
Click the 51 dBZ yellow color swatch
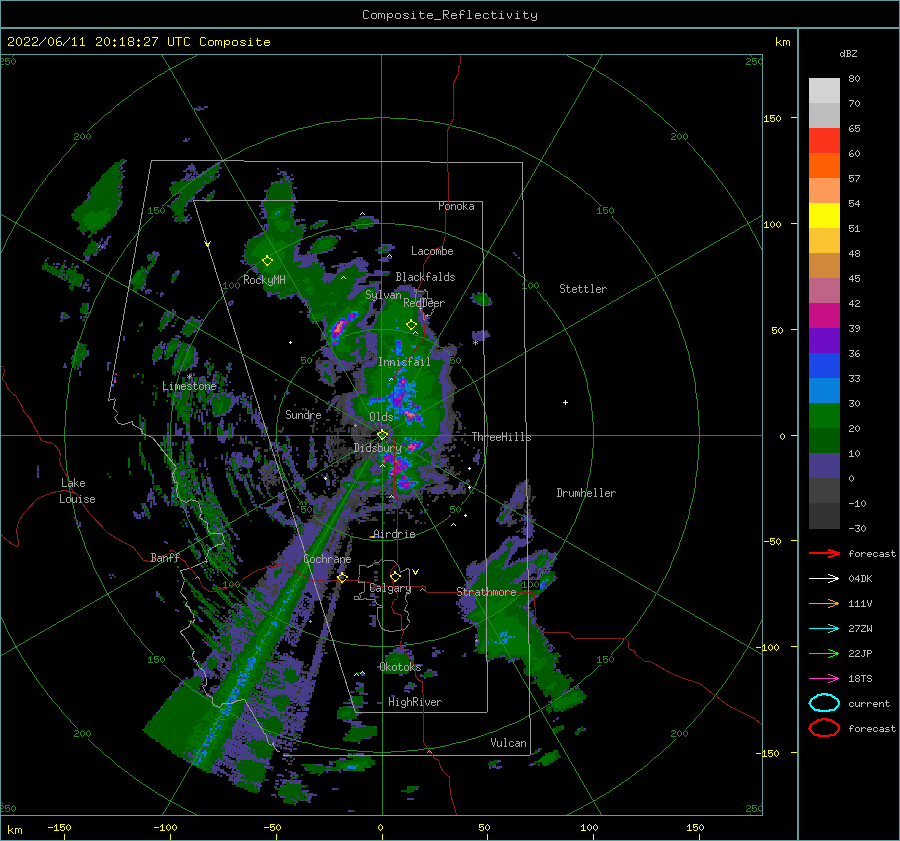tap(824, 215)
